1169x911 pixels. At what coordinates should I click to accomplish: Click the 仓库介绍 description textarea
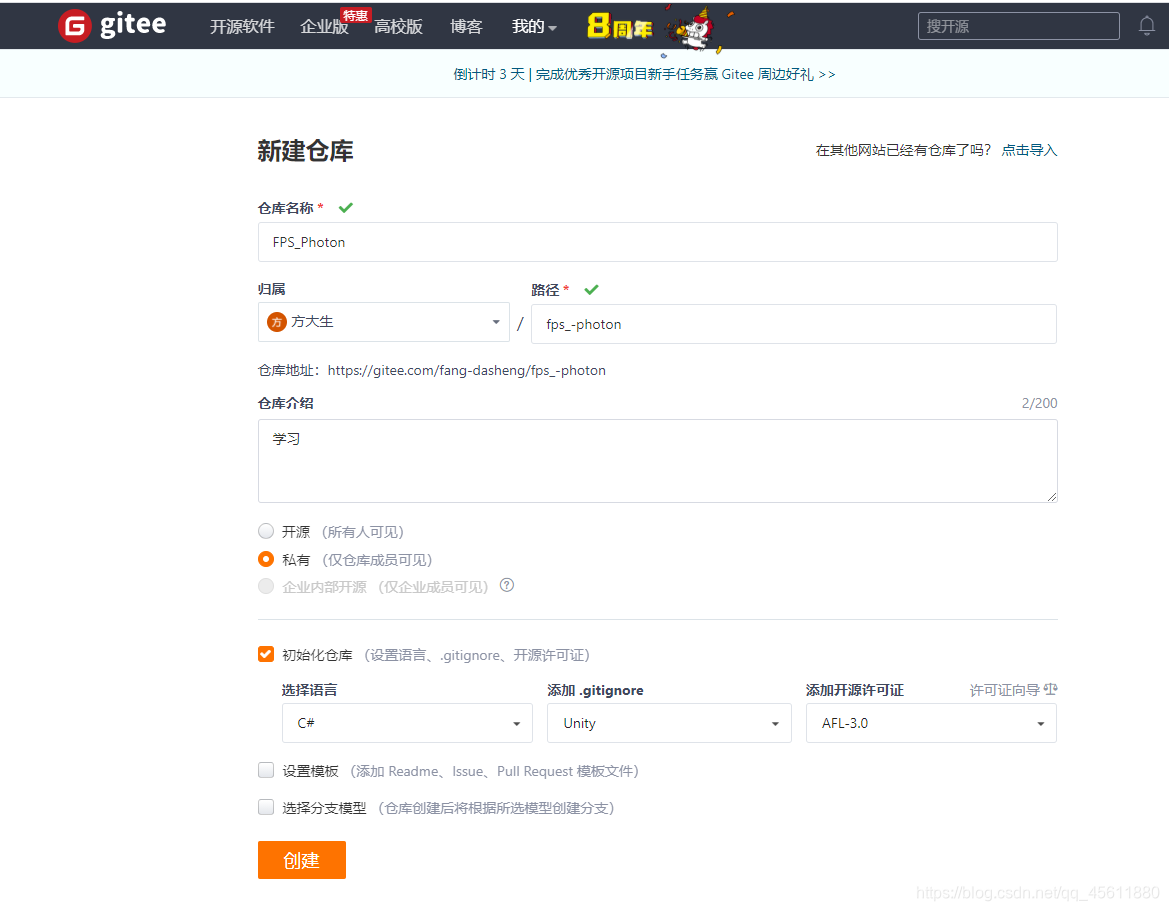pyautogui.click(x=658, y=461)
